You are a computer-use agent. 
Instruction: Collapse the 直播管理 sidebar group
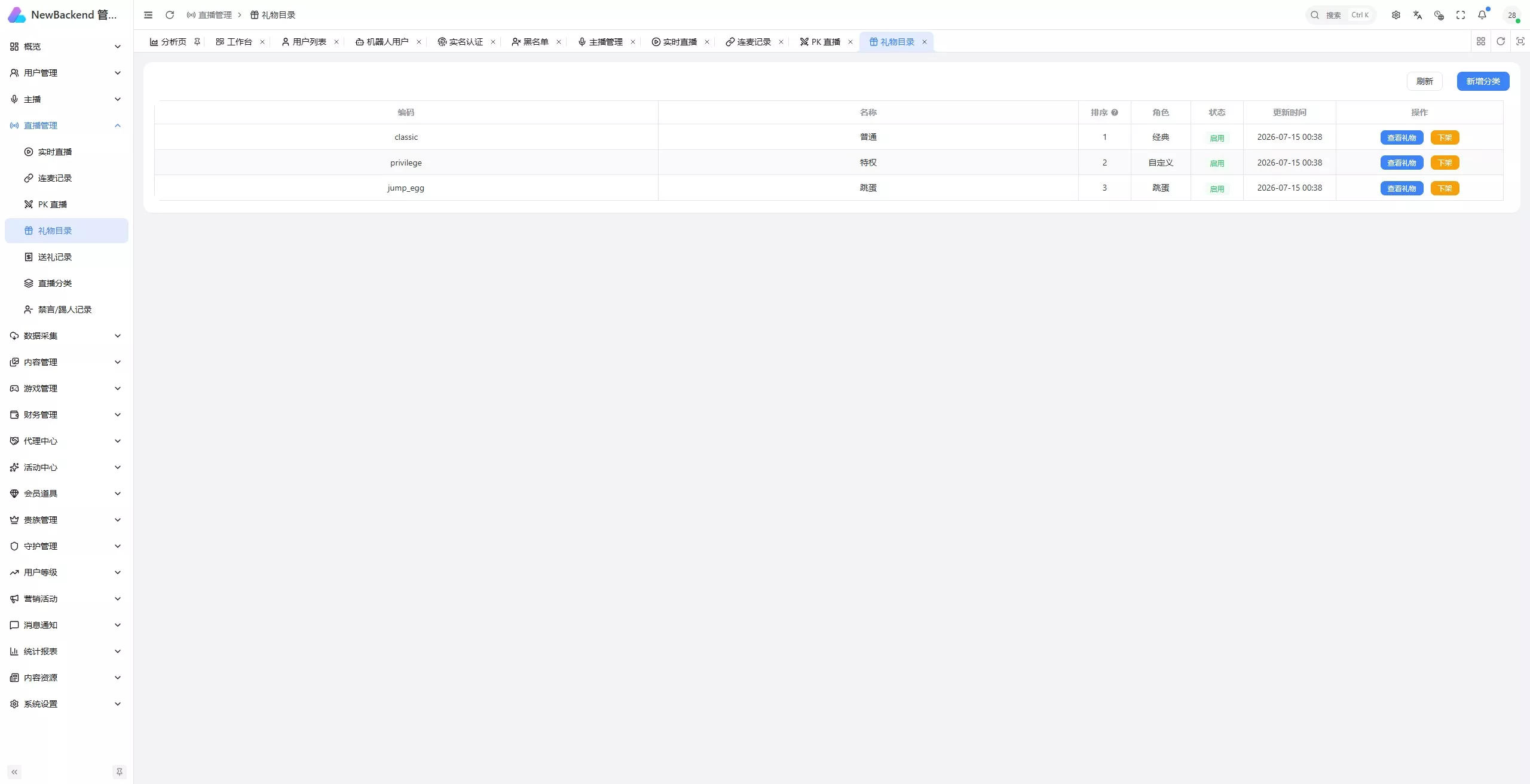coord(66,125)
